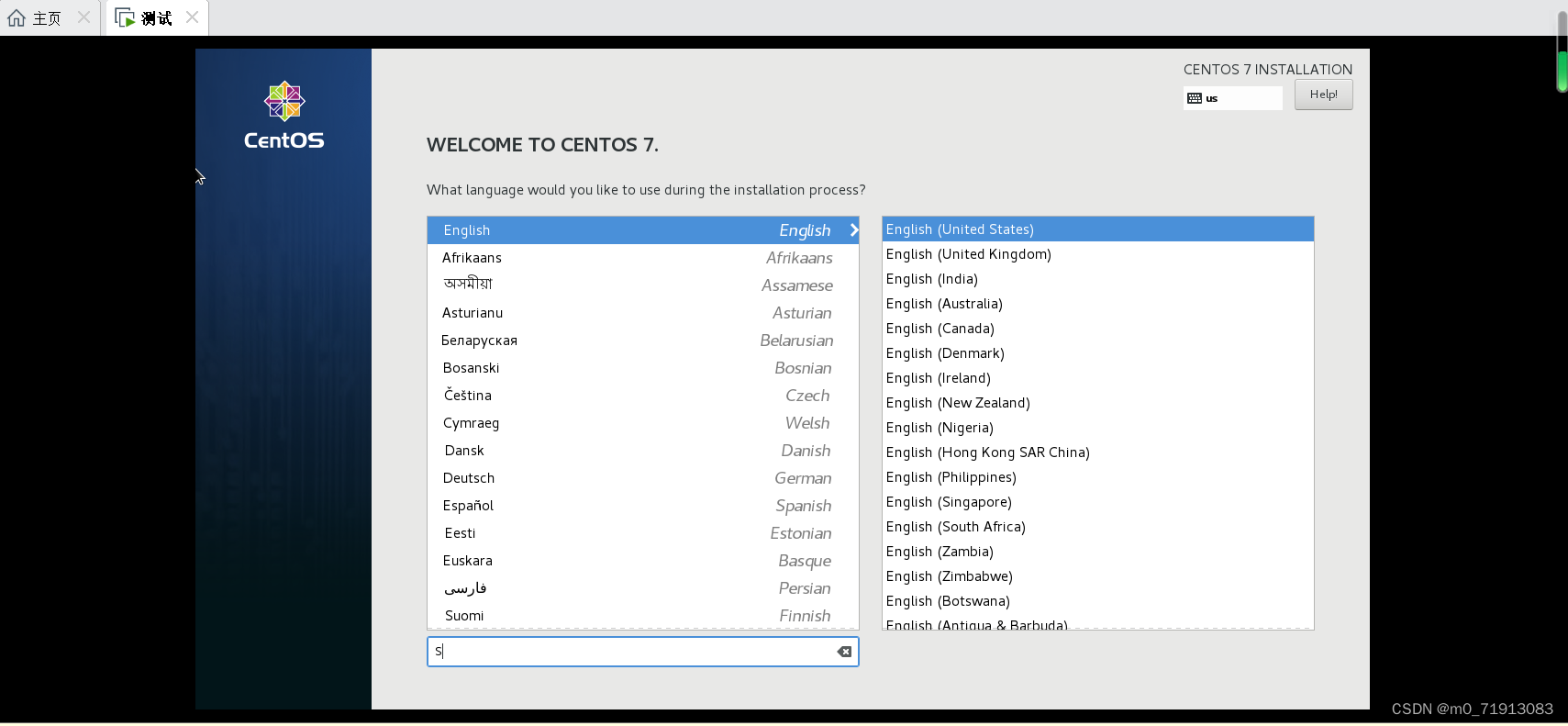The width and height of the screenshot is (1568, 726).
Task: Choose English (Zambia)
Action: (1098, 552)
